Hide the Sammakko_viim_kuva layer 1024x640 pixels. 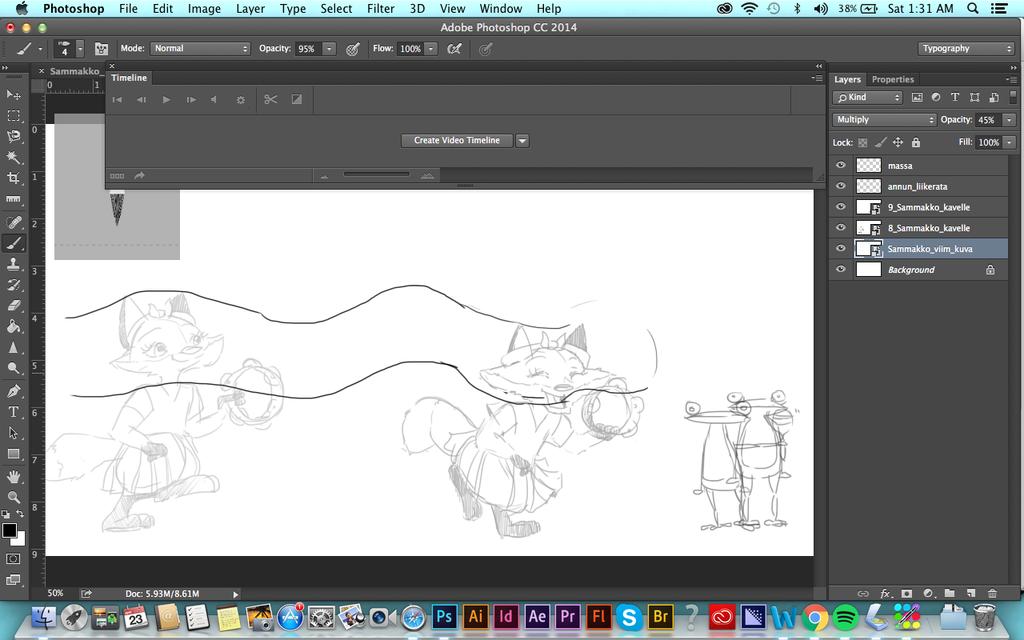pos(840,249)
